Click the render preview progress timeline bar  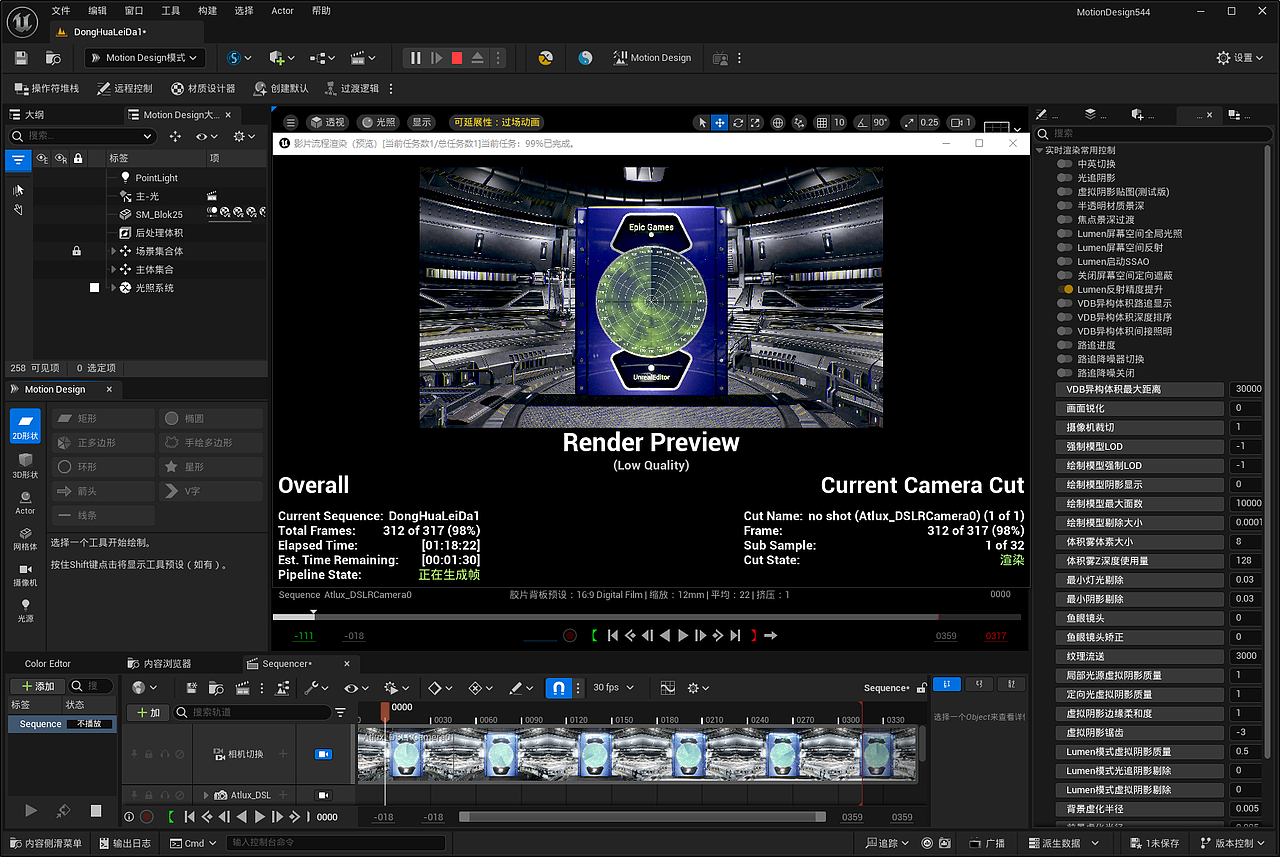[x=647, y=617]
